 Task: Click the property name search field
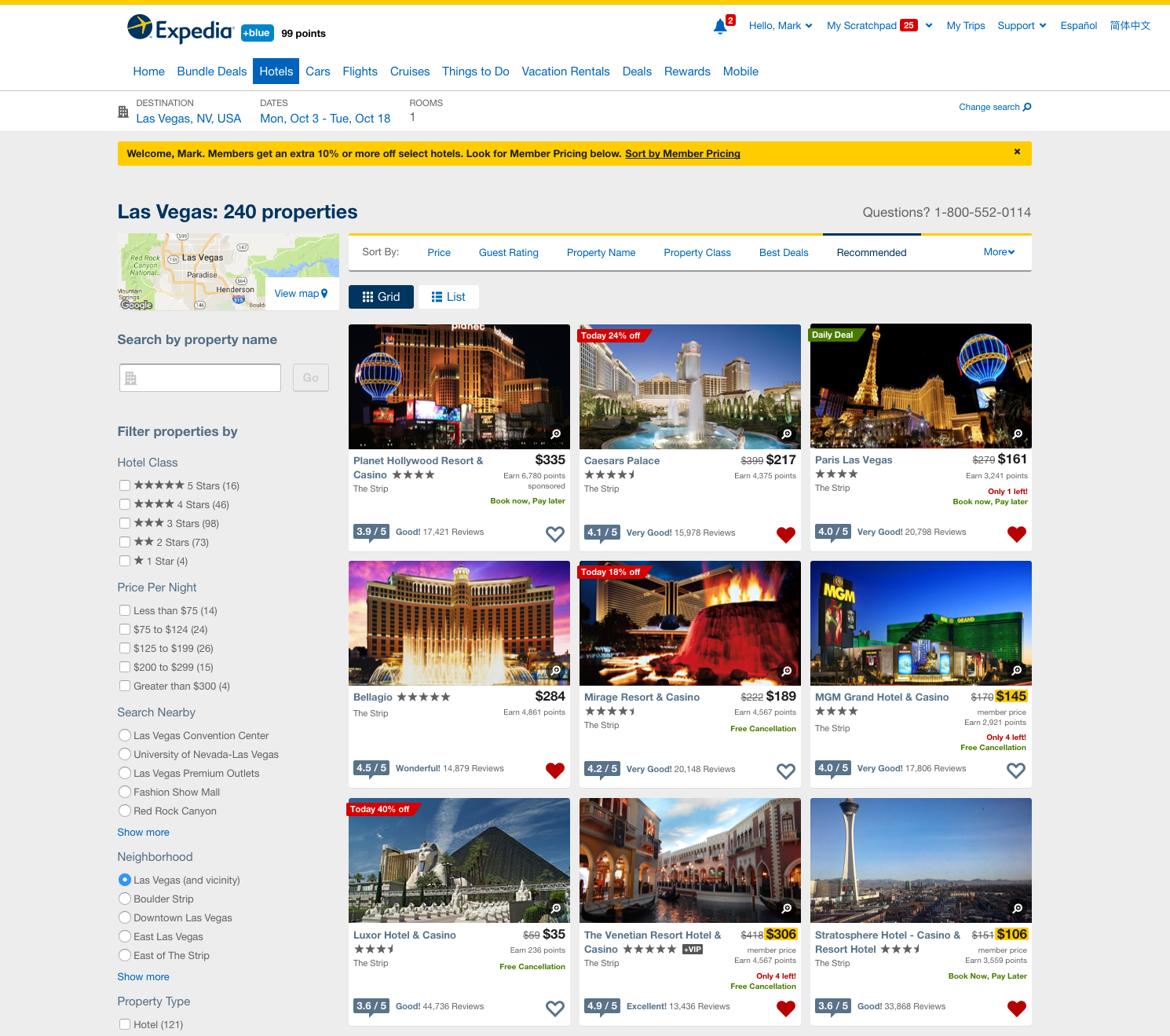[x=200, y=378]
